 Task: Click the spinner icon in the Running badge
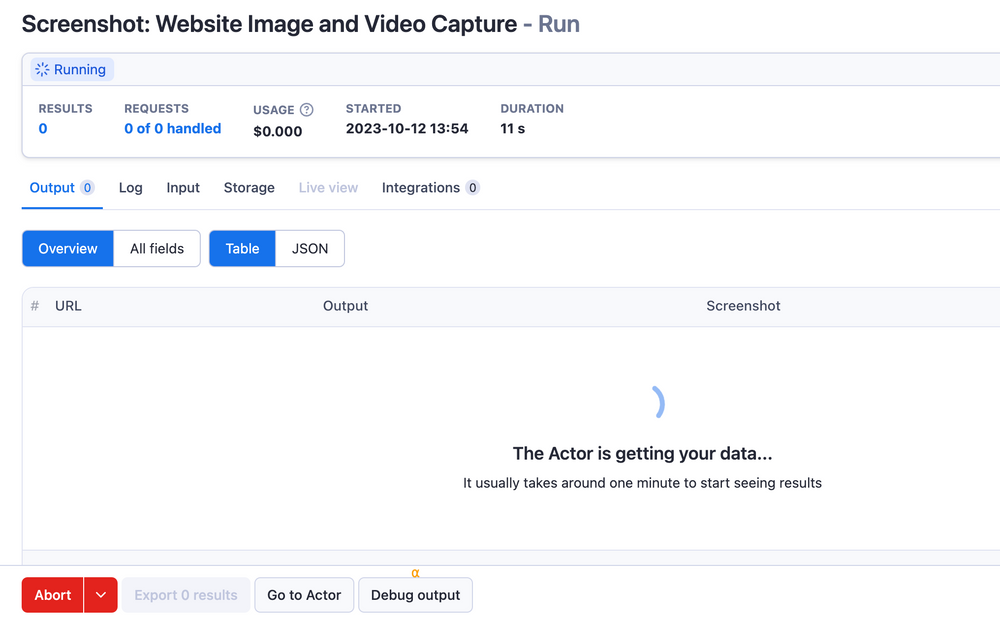tap(40, 69)
